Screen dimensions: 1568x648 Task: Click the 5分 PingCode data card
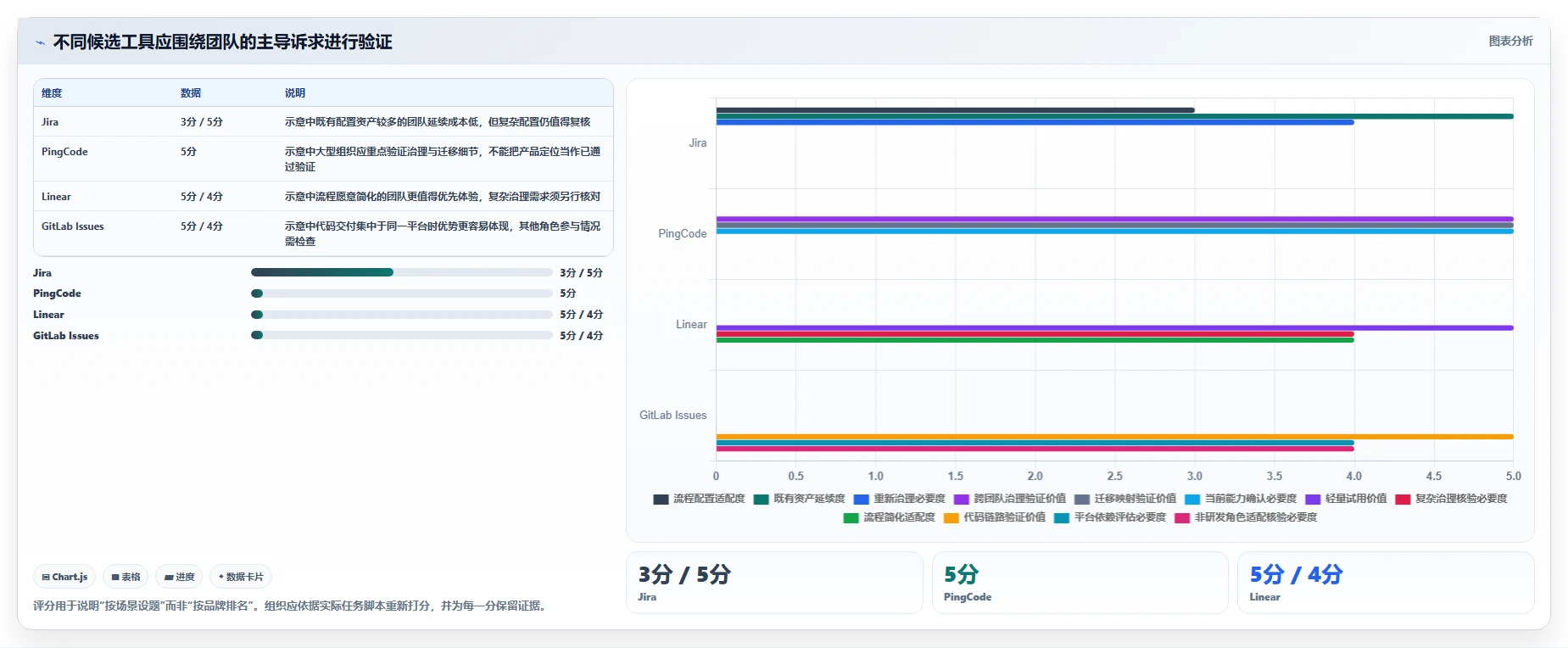click(1080, 583)
